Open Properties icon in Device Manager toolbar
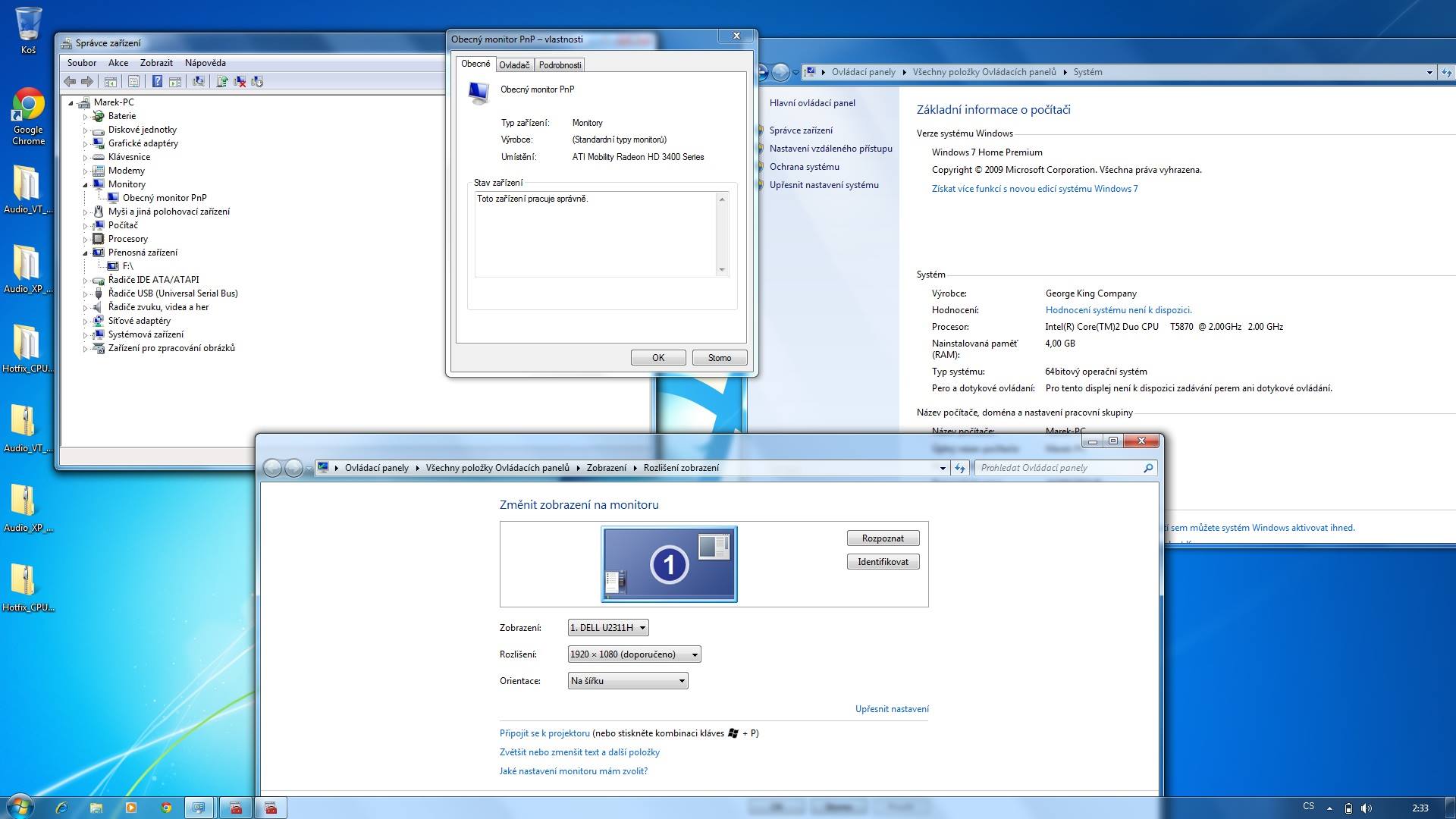Screen dimensions: 1456x819 click(134, 82)
